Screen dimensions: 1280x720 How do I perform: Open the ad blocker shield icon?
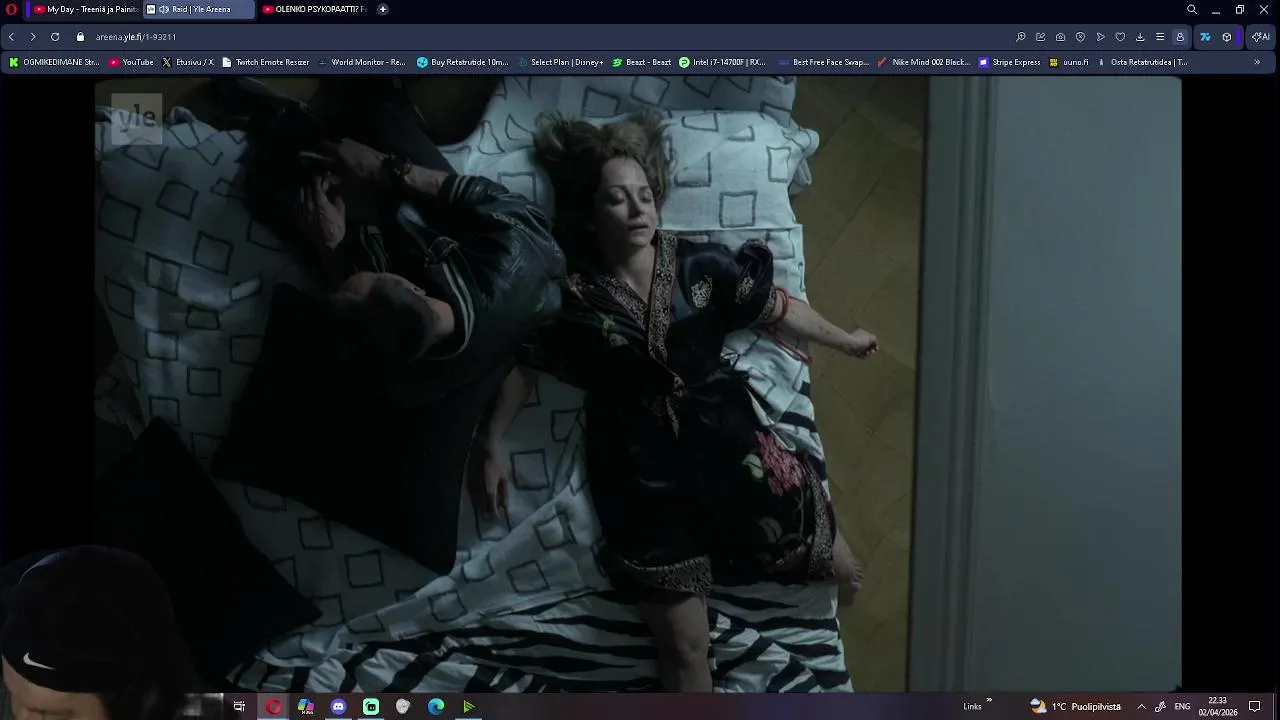coord(1080,37)
